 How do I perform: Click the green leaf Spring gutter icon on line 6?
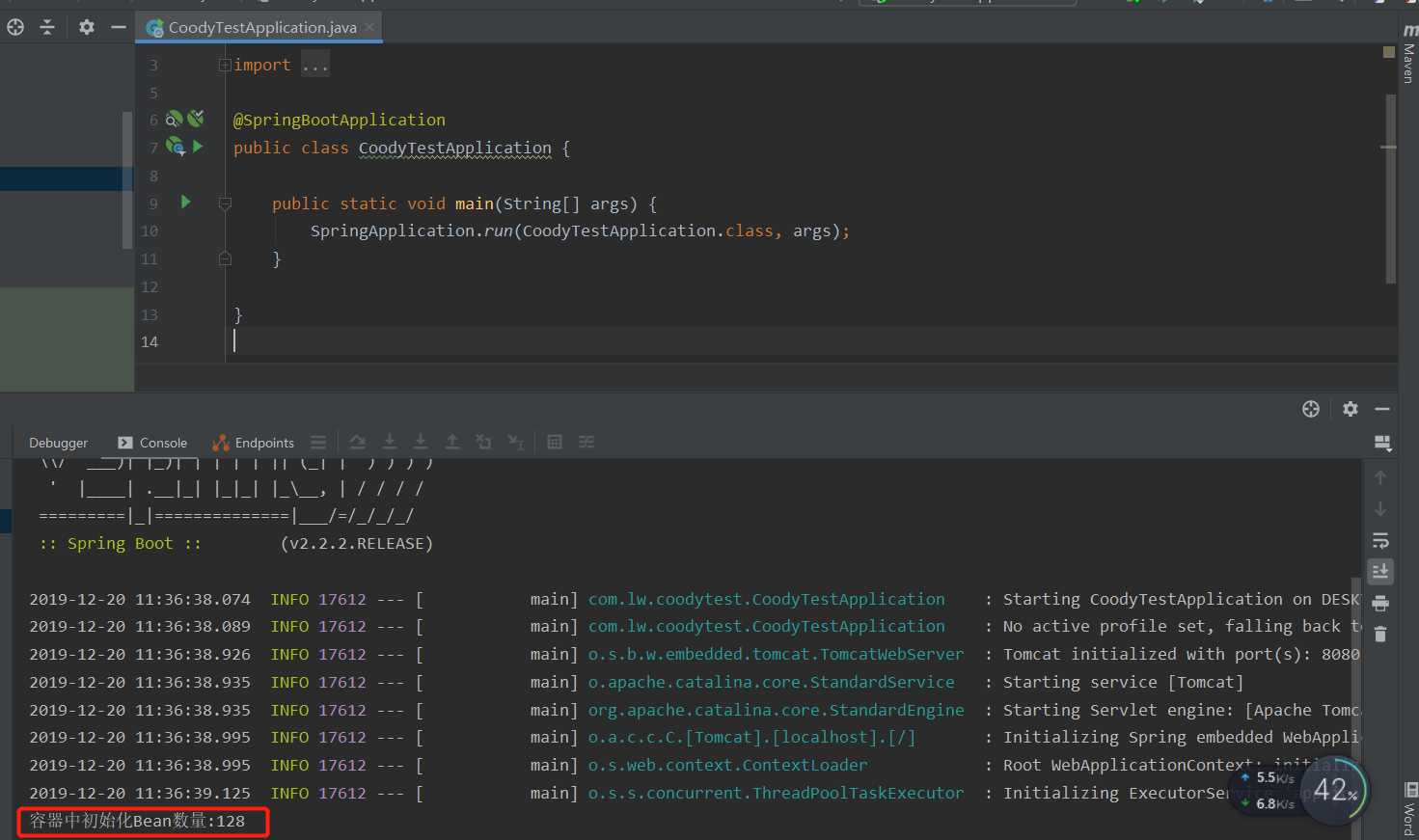click(196, 118)
